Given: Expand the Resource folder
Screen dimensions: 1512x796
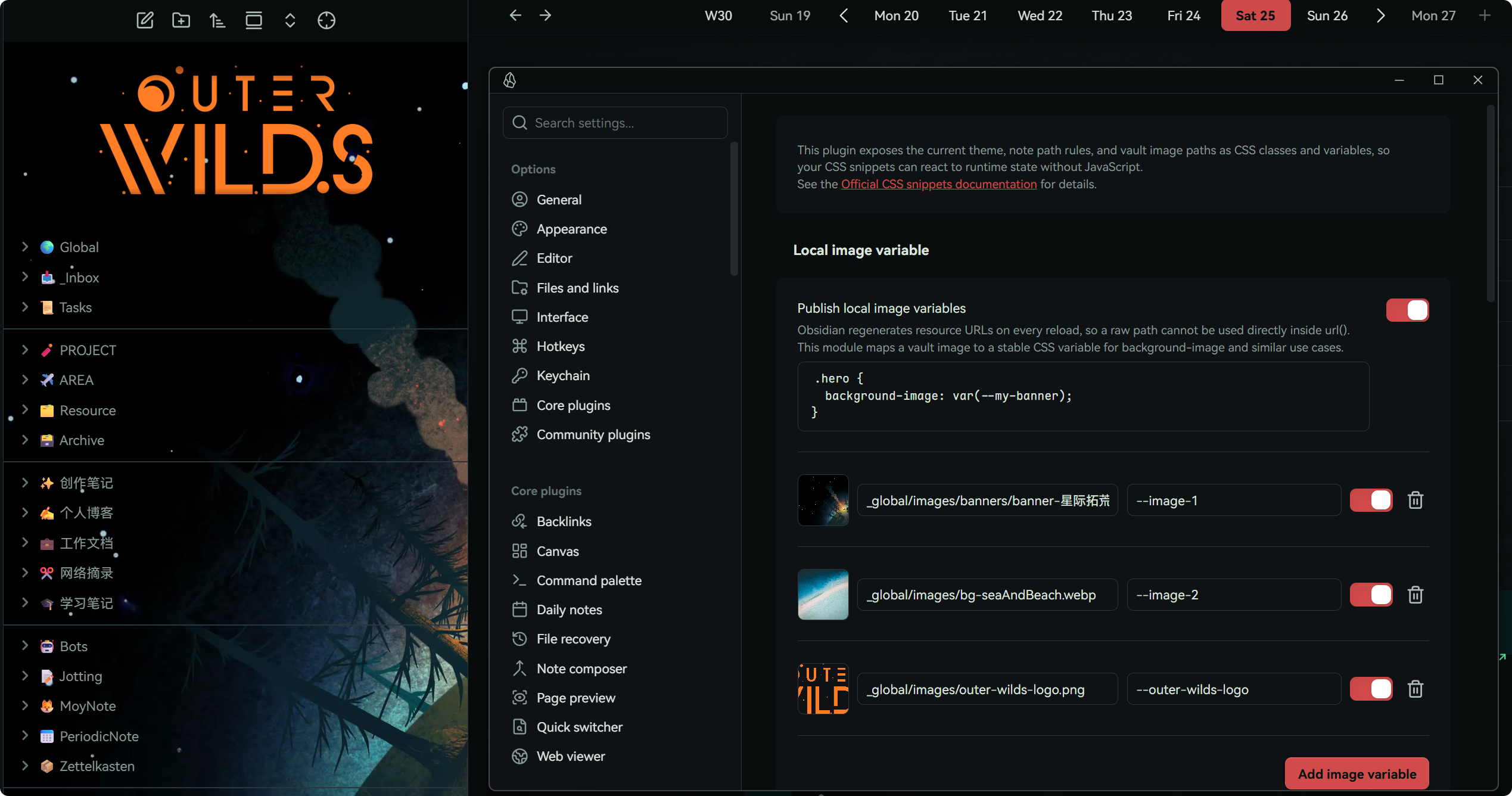Looking at the screenshot, I should (25, 410).
